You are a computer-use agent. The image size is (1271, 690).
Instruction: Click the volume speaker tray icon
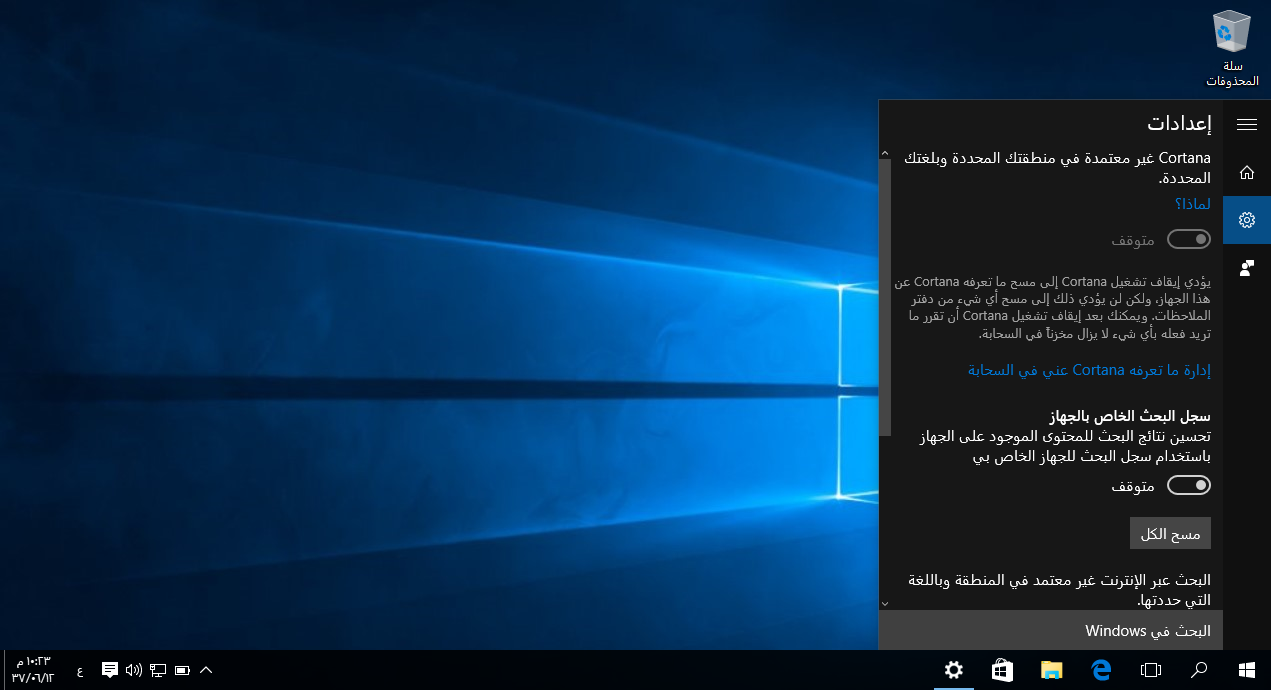coord(134,670)
